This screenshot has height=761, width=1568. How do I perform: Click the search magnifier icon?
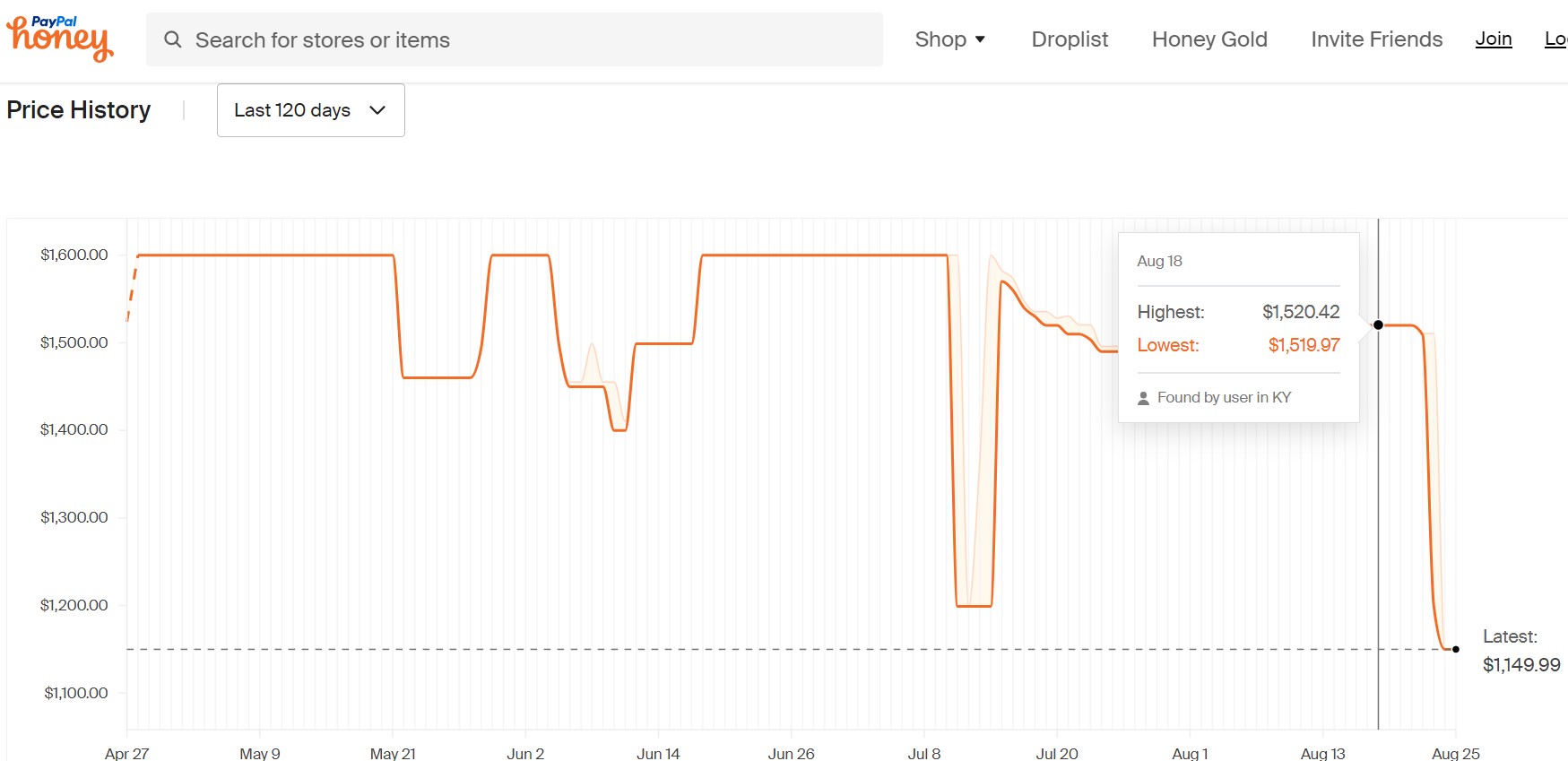(173, 39)
